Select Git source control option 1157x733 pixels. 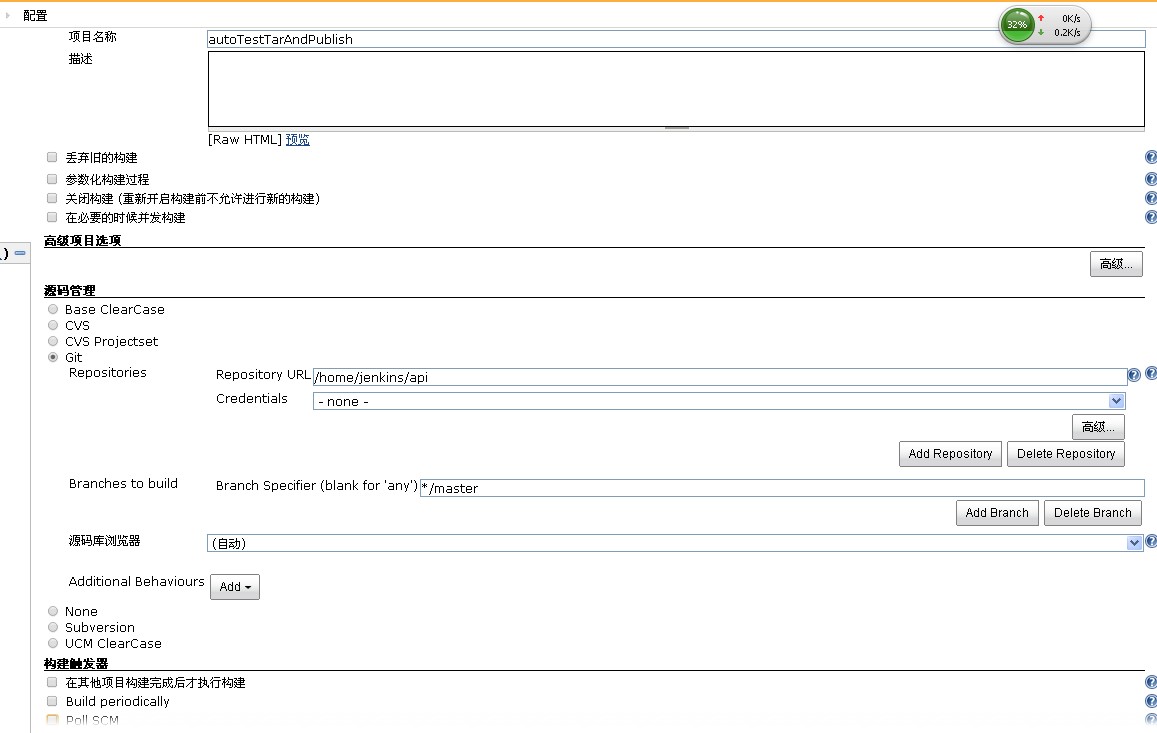point(52,357)
